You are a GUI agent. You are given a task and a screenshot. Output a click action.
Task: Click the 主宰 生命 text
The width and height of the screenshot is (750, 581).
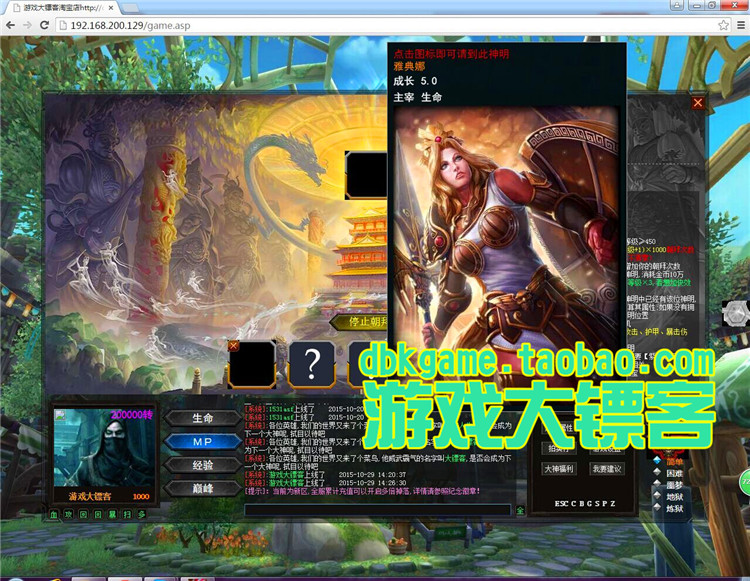[x=418, y=97]
